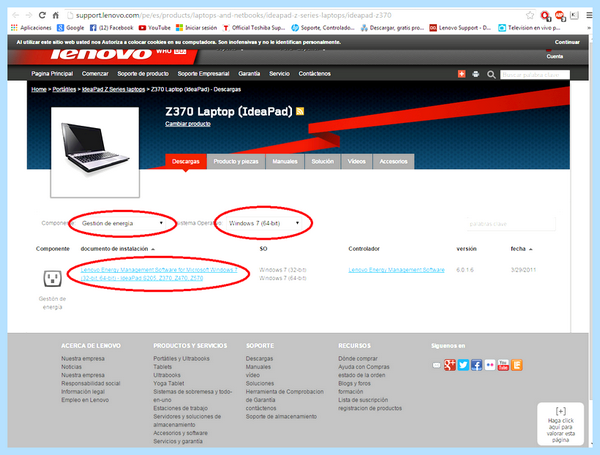Open footer Noticias link
Screen dimensions: 600x455
[71, 367]
